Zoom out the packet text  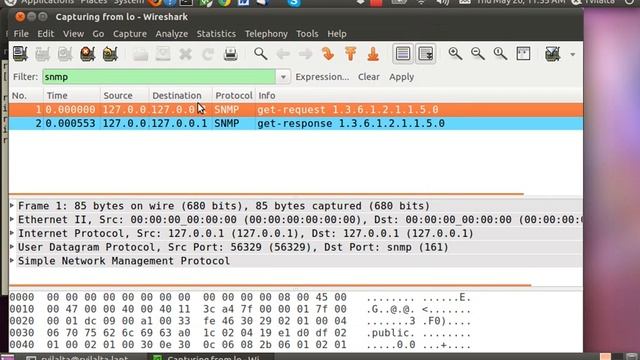pyautogui.click(x=478, y=54)
